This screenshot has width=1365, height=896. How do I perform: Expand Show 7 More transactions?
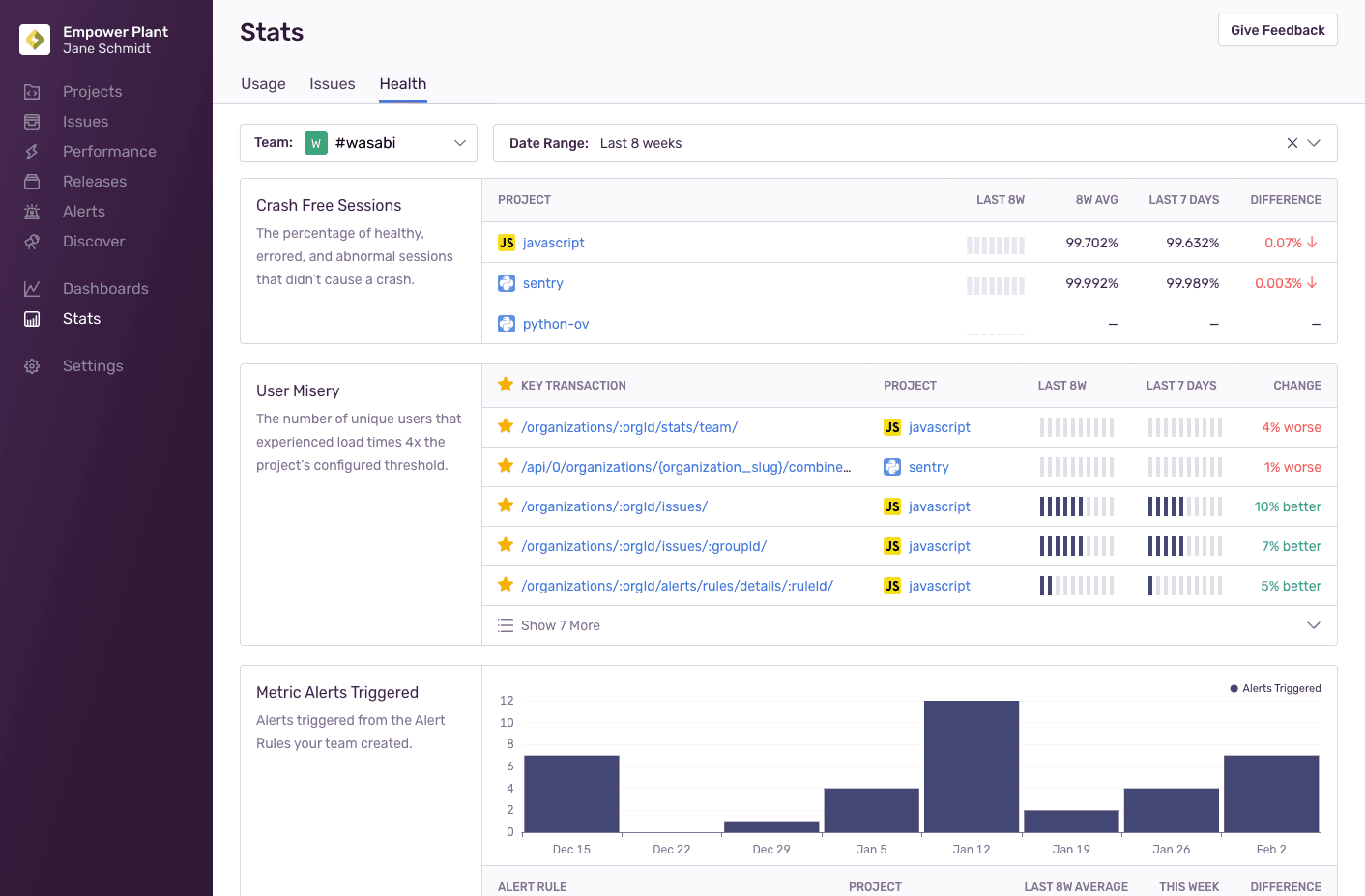pyautogui.click(x=561, y=625)
